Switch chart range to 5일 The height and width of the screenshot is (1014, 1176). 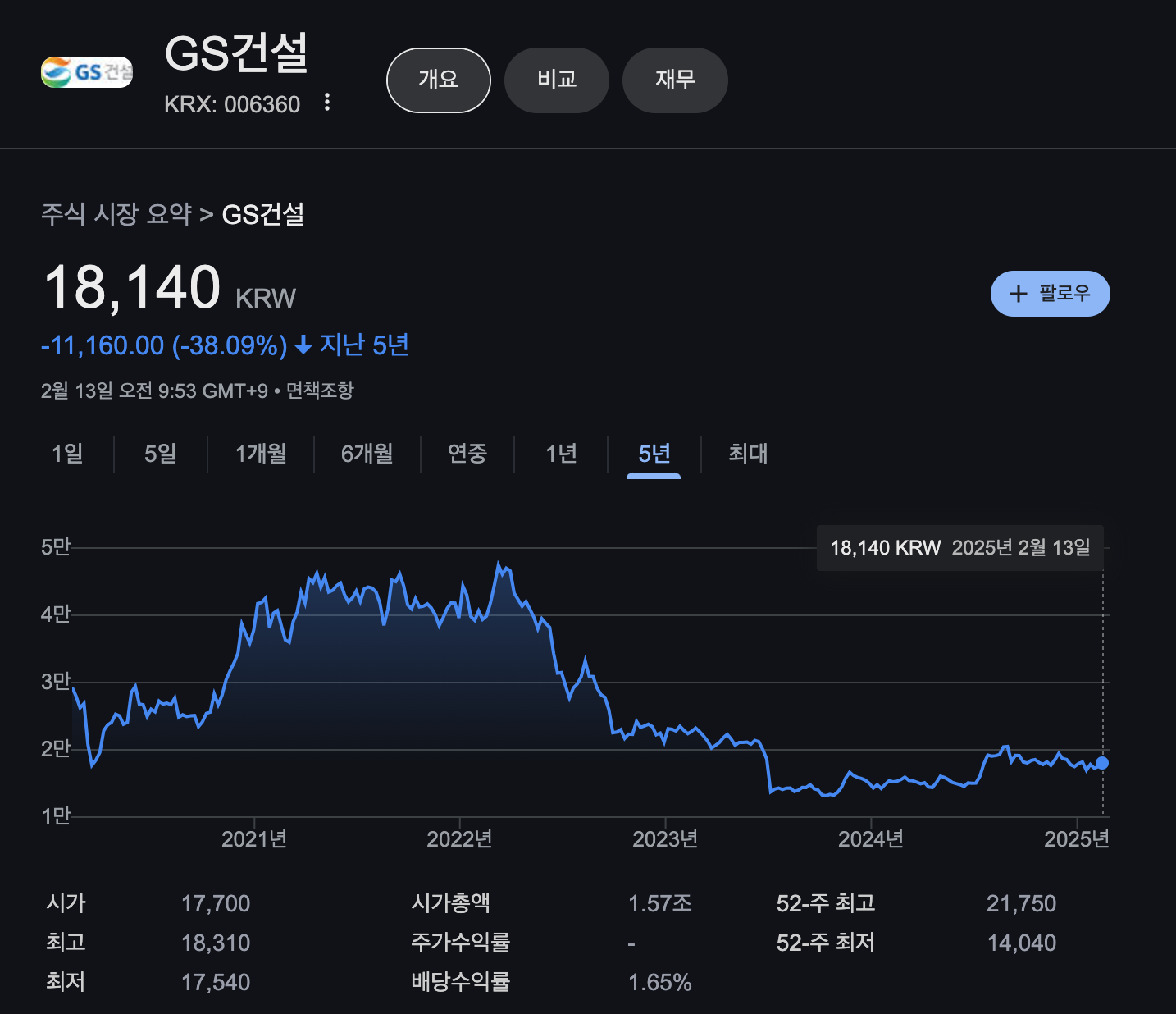[x=161, y=454]
